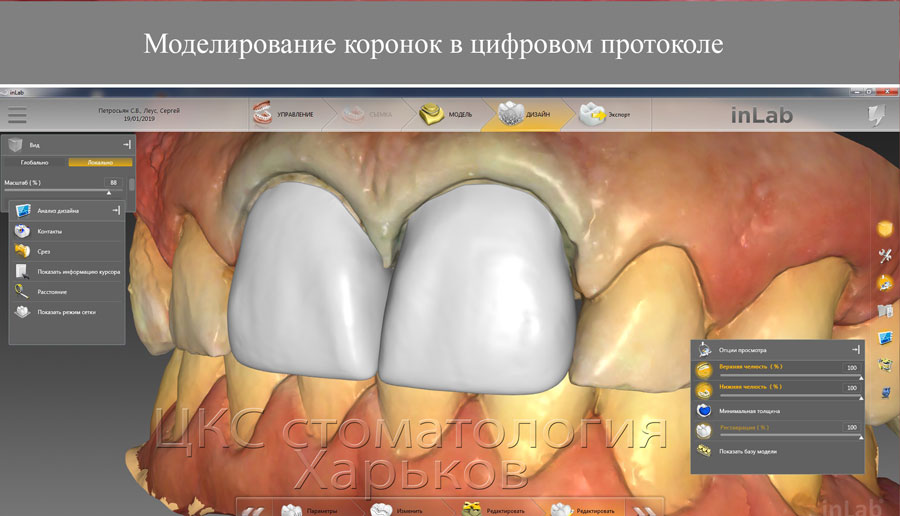This screenshot has height=516, width=900.
Task: Click the cursor info page icon
Action: point(22,271)
